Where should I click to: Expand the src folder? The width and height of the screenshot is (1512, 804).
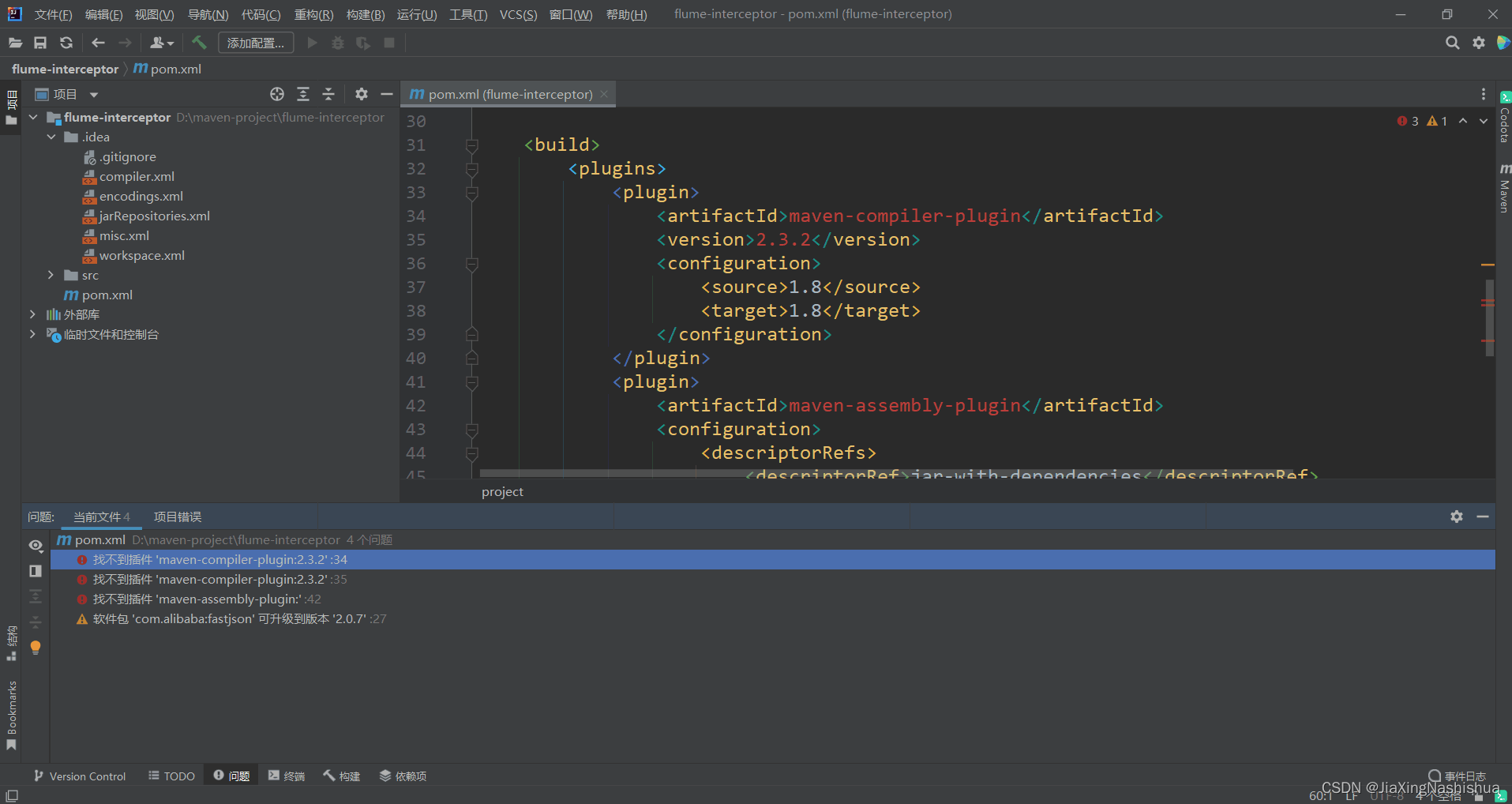51,275
